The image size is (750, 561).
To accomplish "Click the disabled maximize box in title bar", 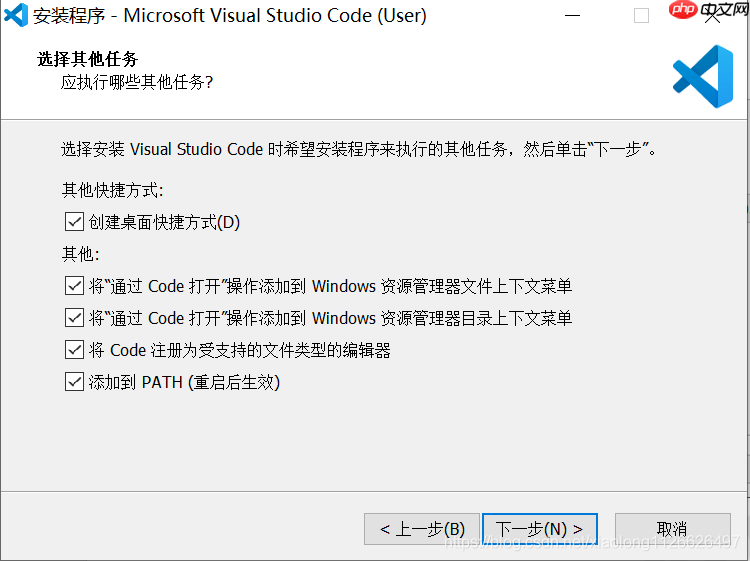I will (x=641, y=15).
